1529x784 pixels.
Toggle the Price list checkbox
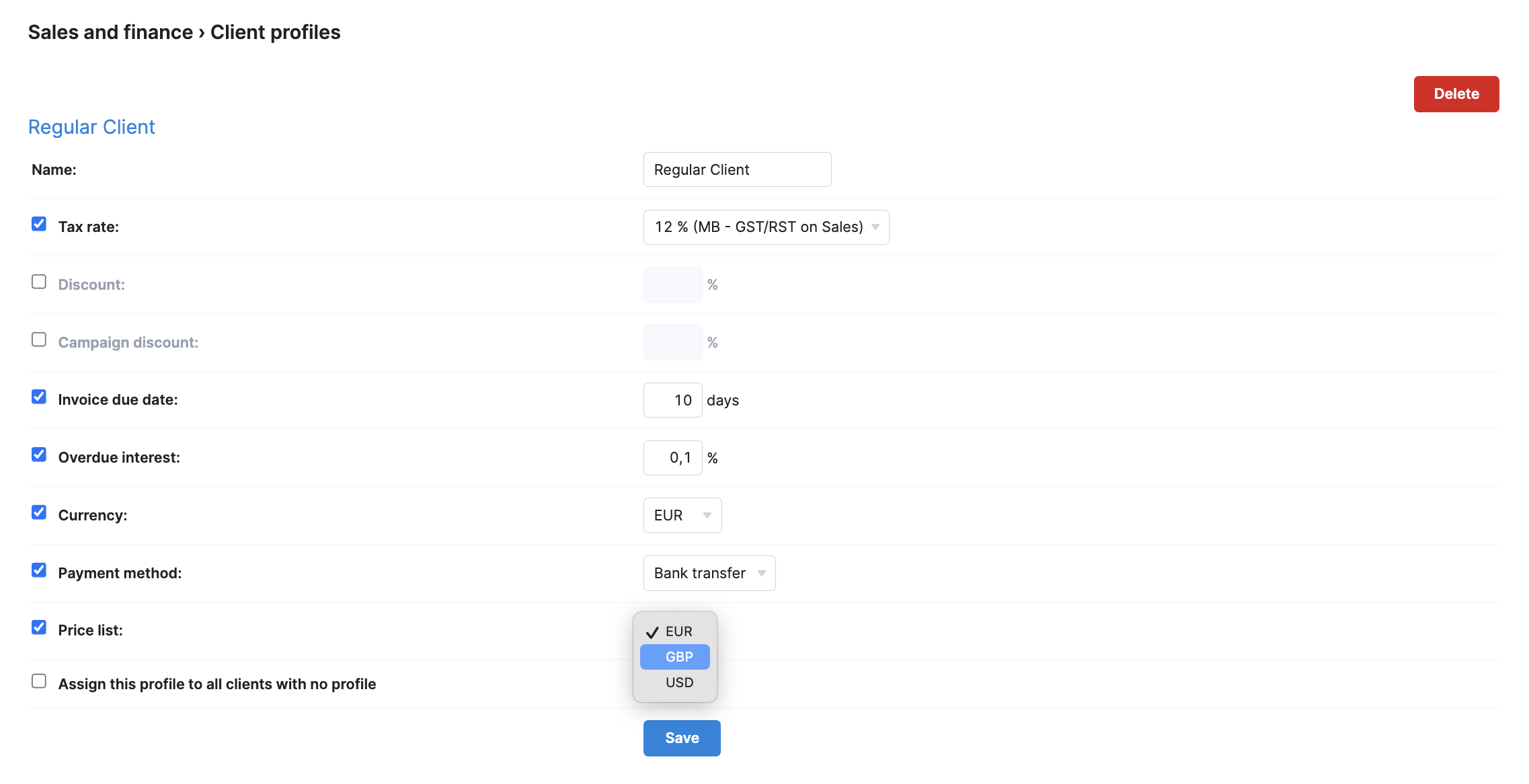[39, 627]
